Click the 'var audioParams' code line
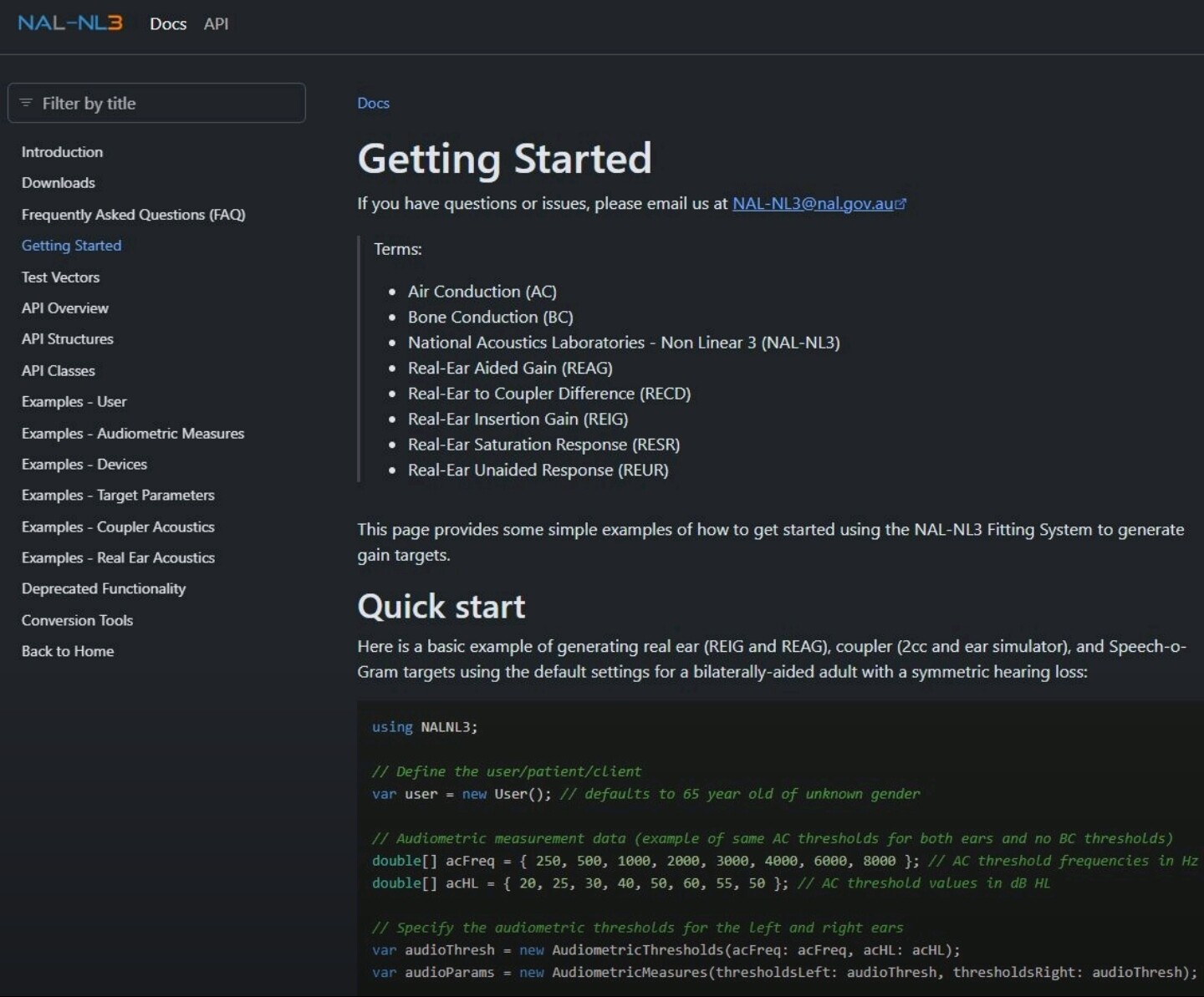1204x997 pixels. (784, 973)
